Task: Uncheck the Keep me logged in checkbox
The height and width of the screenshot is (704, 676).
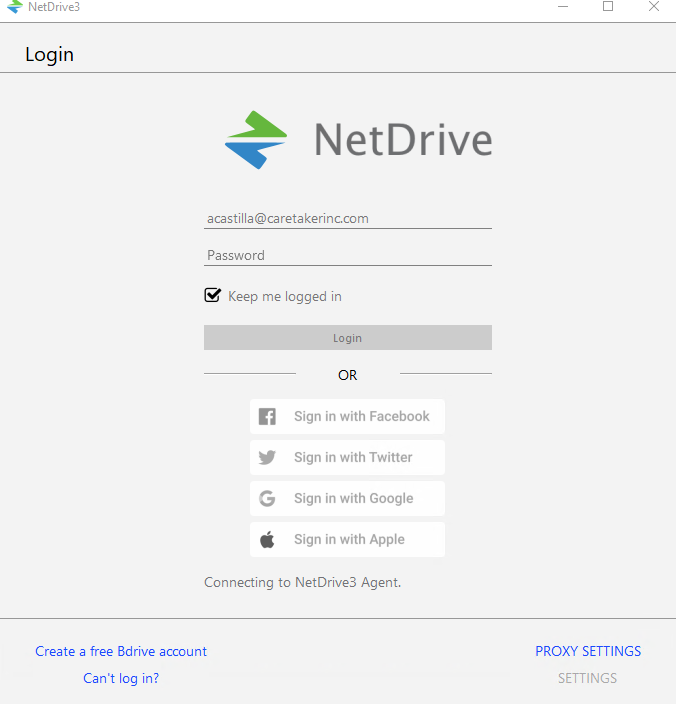Action: point(212,295)
